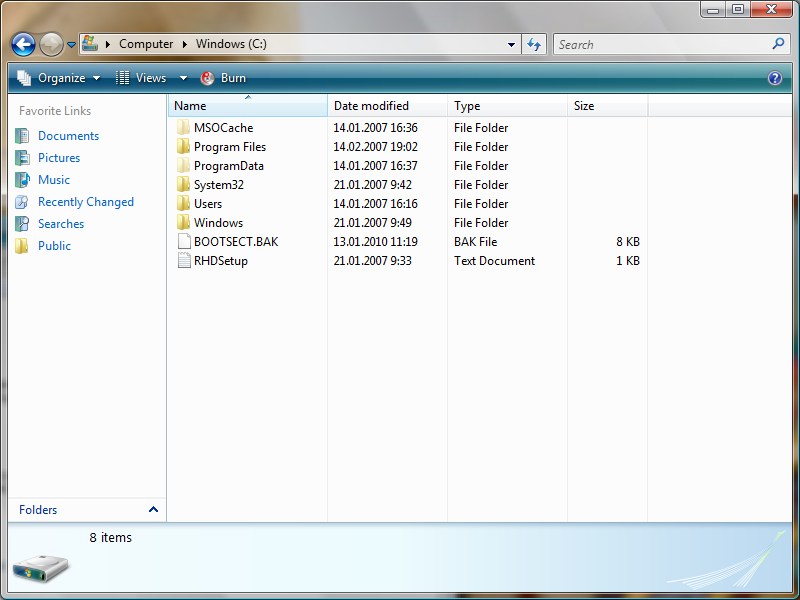Image resolution: width=800 pixels, height=600 pixels.
Task: Click the Views button
Action: [x=141, y=78]
